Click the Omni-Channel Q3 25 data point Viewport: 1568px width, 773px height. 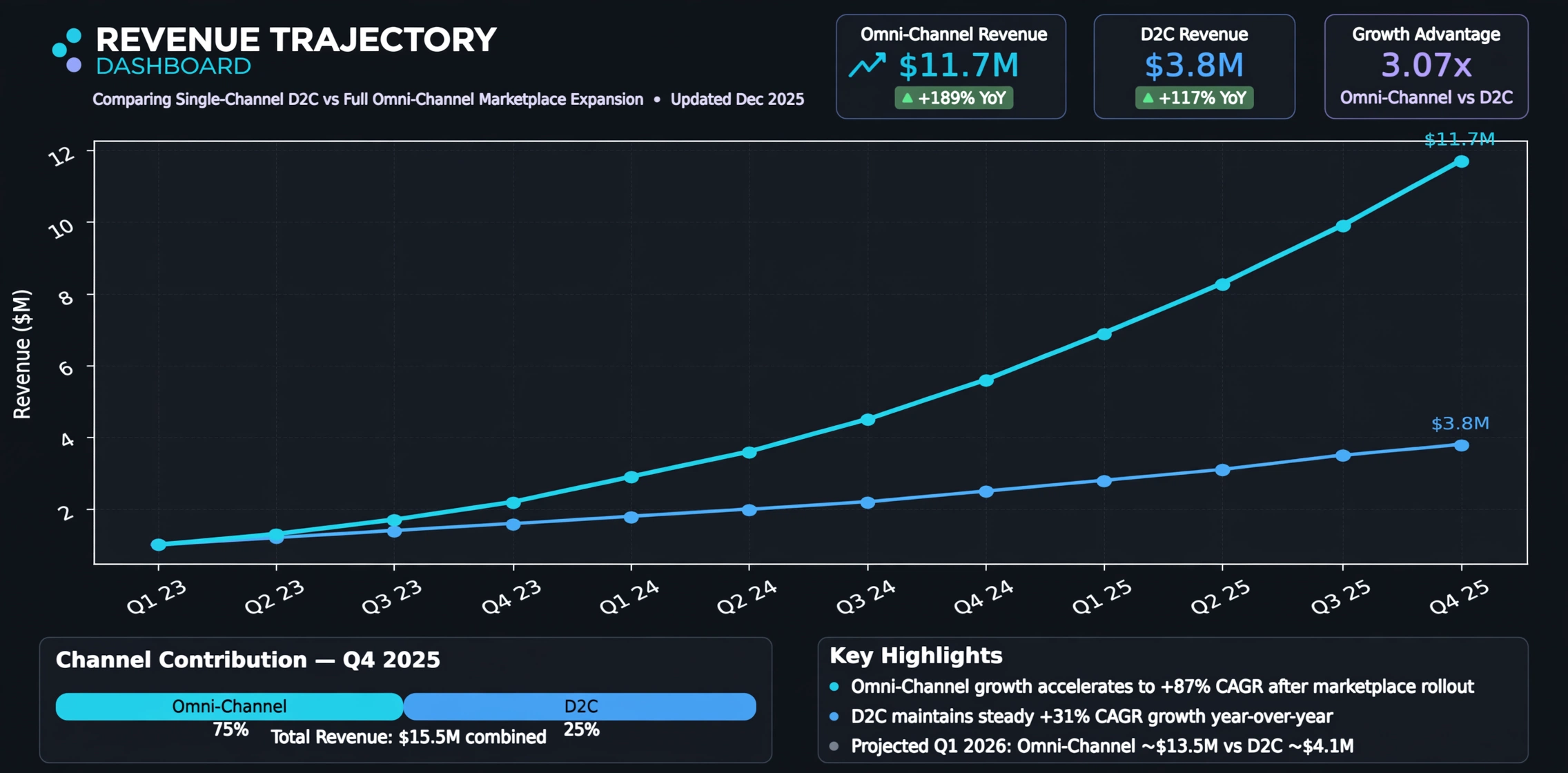(x=1342, y=226)
